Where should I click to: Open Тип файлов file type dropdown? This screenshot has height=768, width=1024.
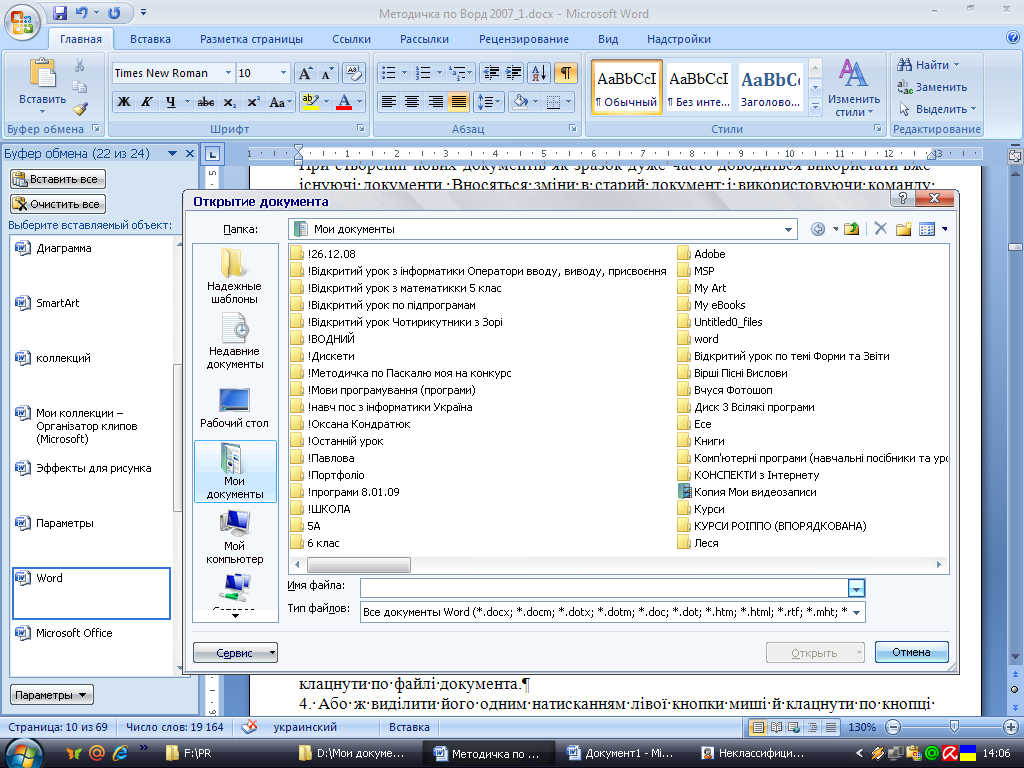pyautogui.click(x=856, y=612)
